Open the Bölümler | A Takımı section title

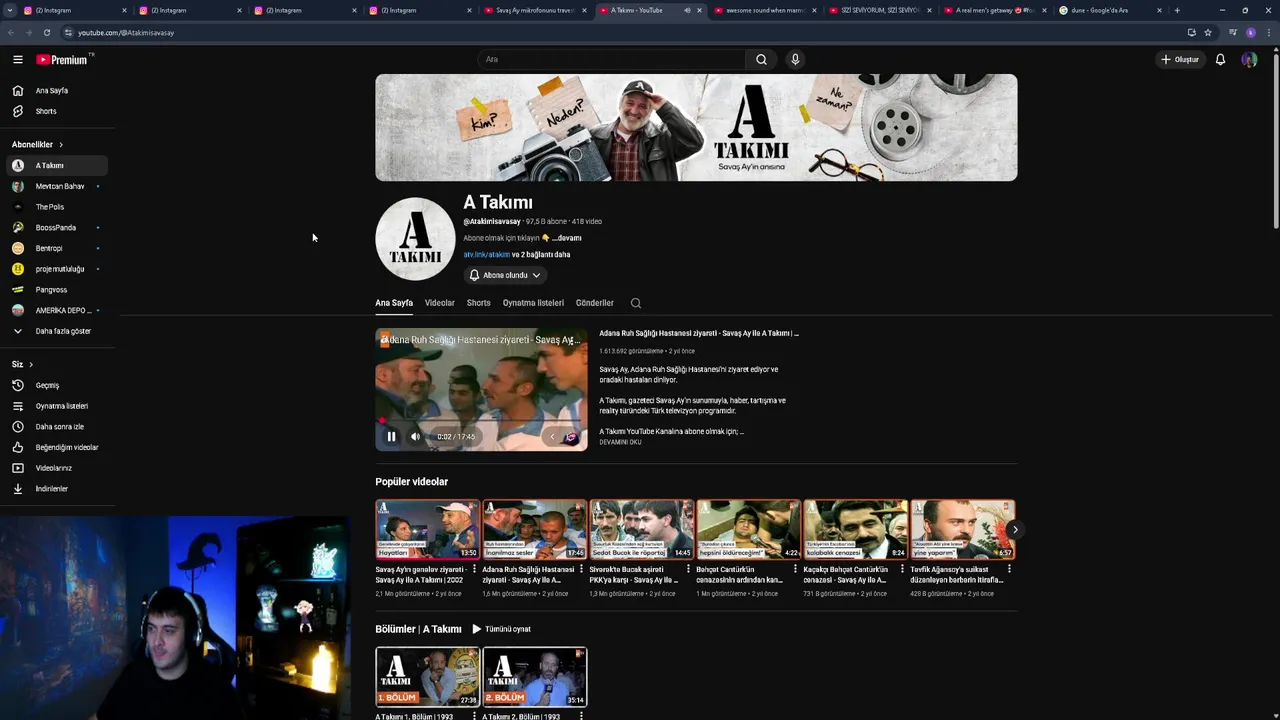[418, 629]
